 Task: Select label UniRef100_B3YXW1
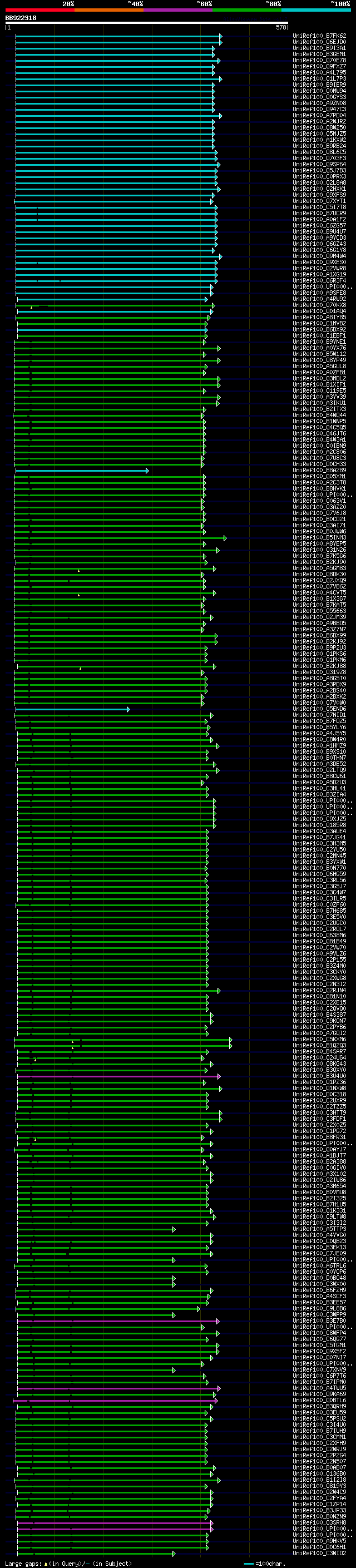click(319, 862)
